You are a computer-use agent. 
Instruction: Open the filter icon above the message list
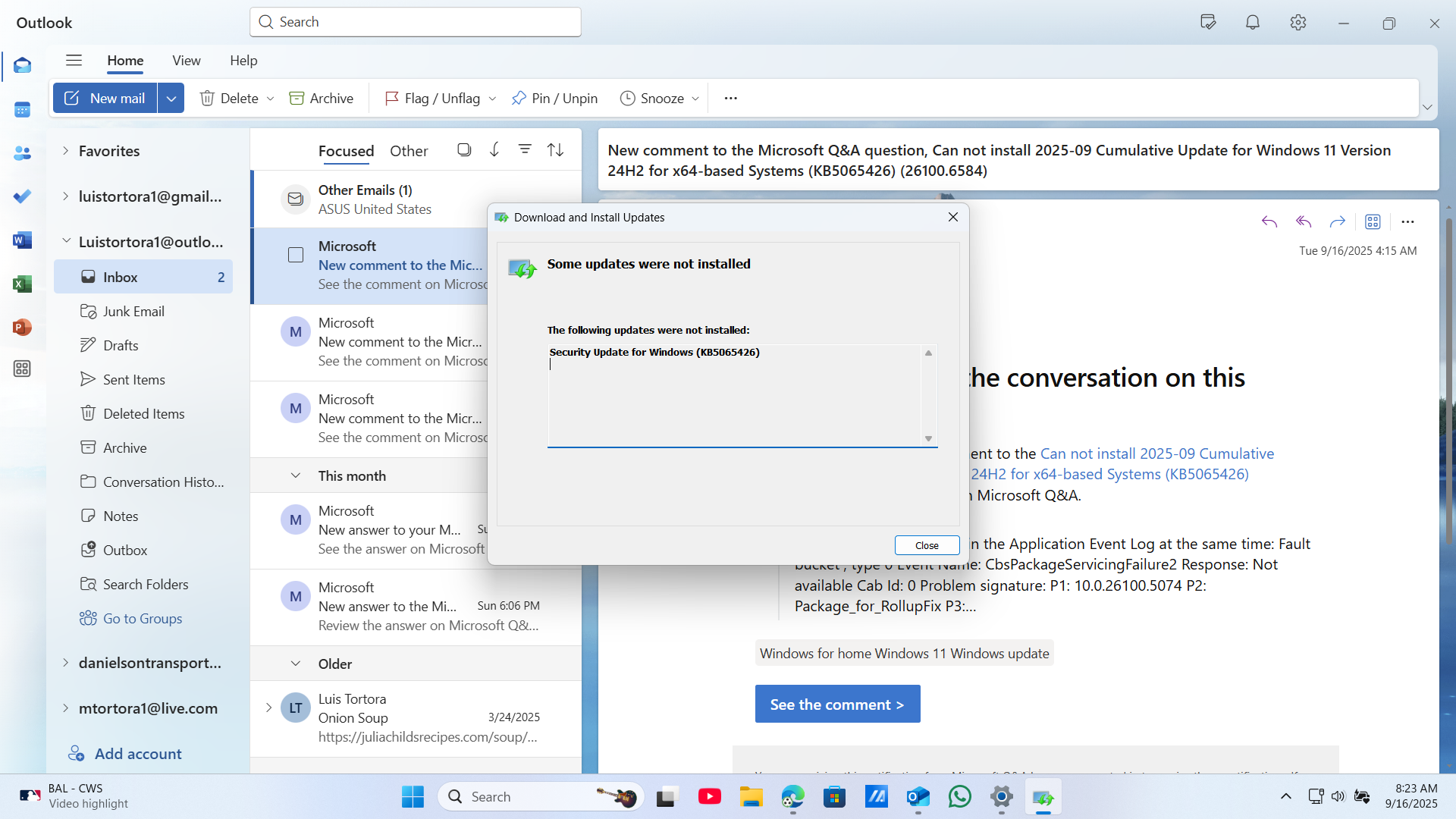(525, 149)
